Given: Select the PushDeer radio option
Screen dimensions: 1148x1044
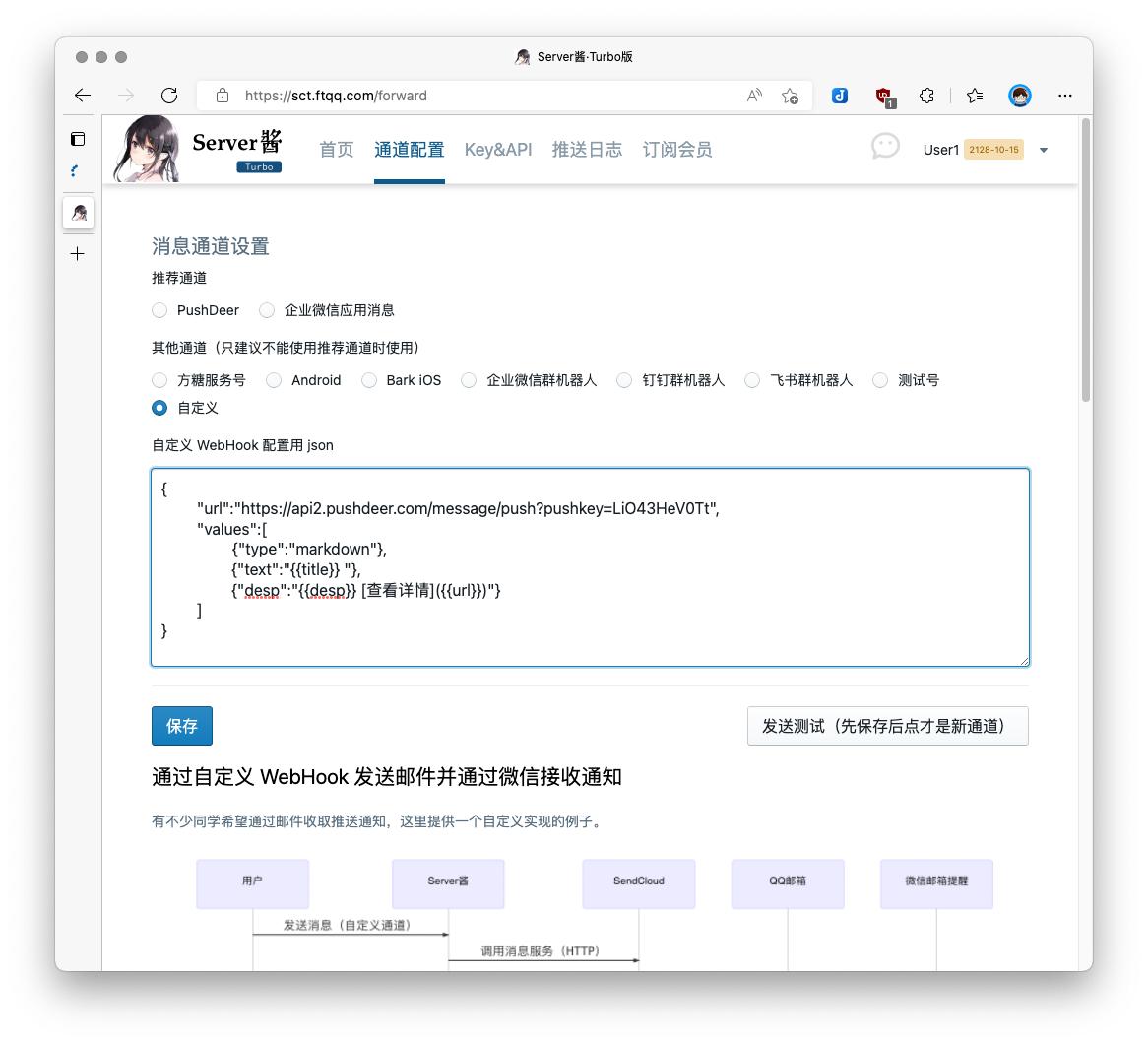Looking at the screenshot, I should coord(159,309).
